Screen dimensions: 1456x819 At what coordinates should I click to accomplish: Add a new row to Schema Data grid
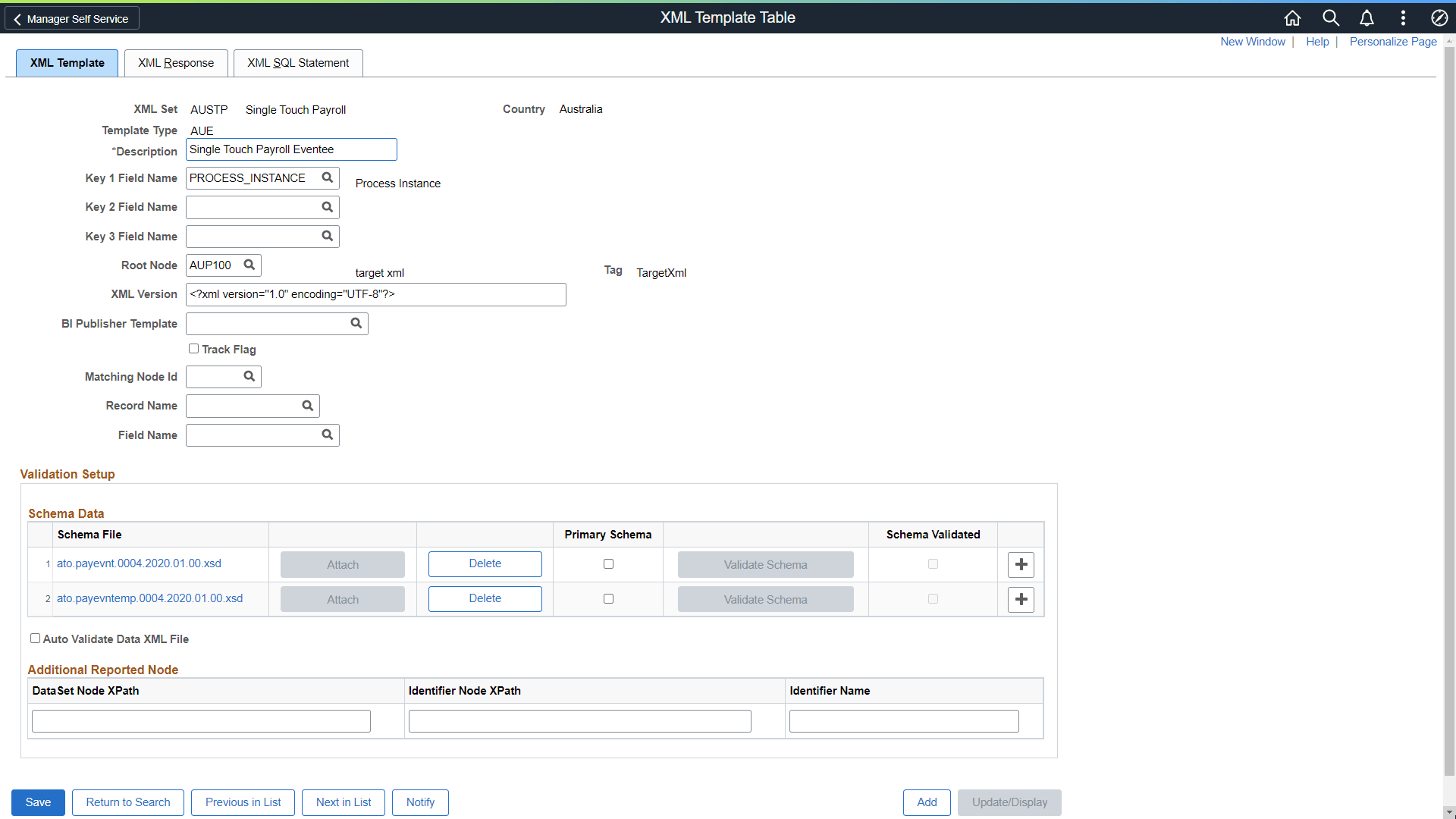[1021, 564]
